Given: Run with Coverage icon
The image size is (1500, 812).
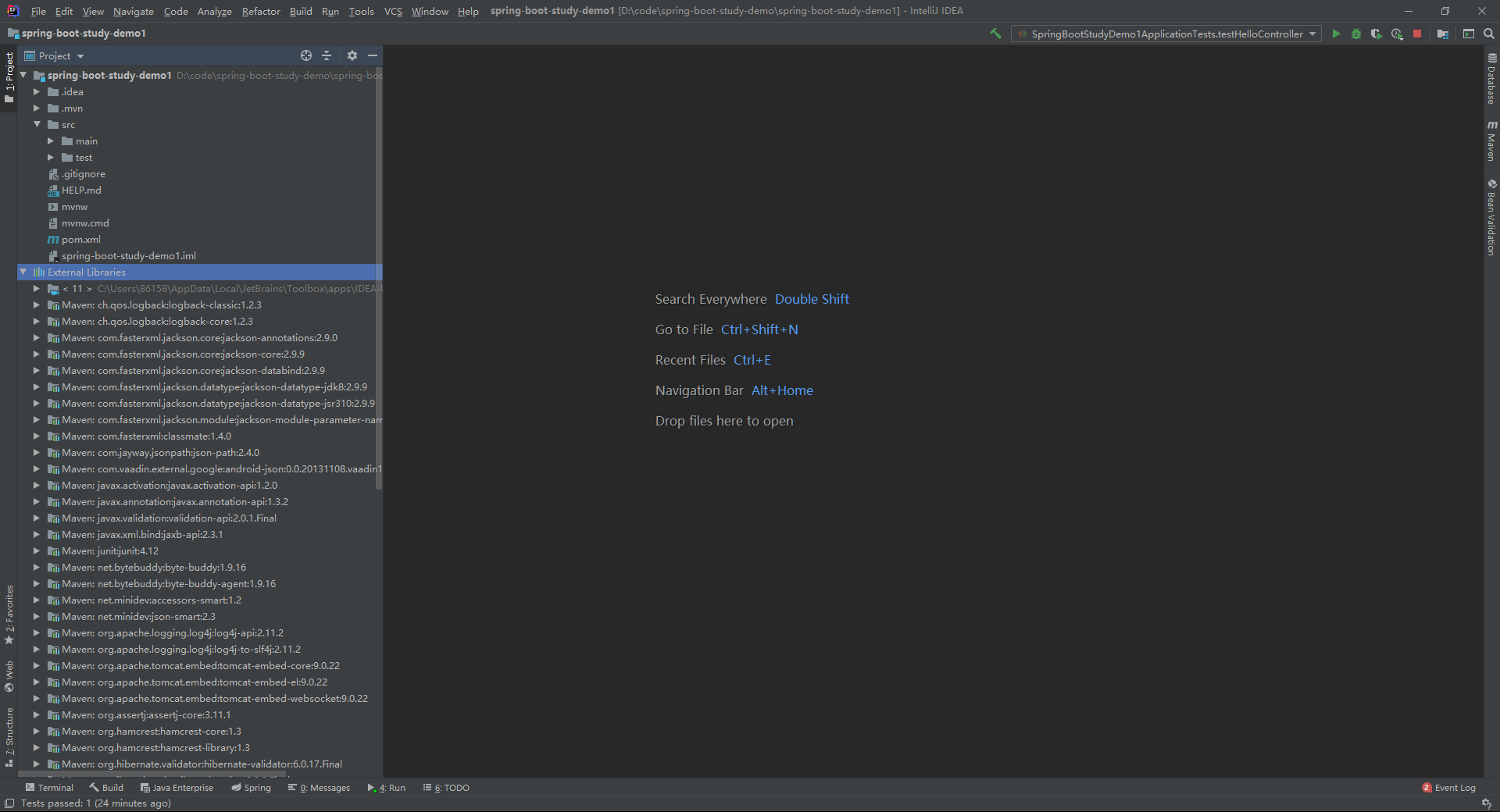Looking at the screenshot, I should coord(1377,34).
